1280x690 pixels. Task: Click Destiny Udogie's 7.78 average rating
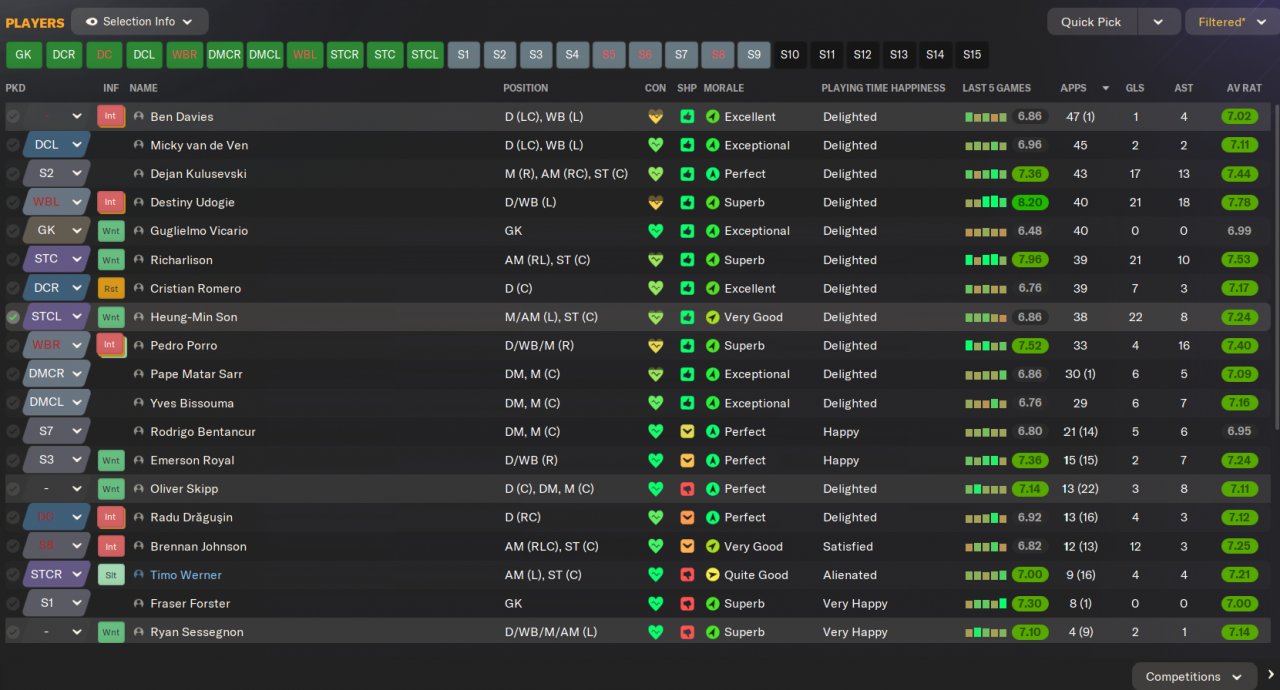click(x=1239, y=203)
